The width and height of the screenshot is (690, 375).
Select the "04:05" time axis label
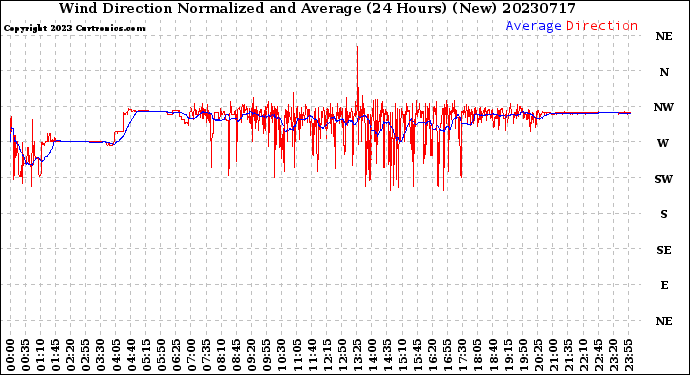pos(116,355)
